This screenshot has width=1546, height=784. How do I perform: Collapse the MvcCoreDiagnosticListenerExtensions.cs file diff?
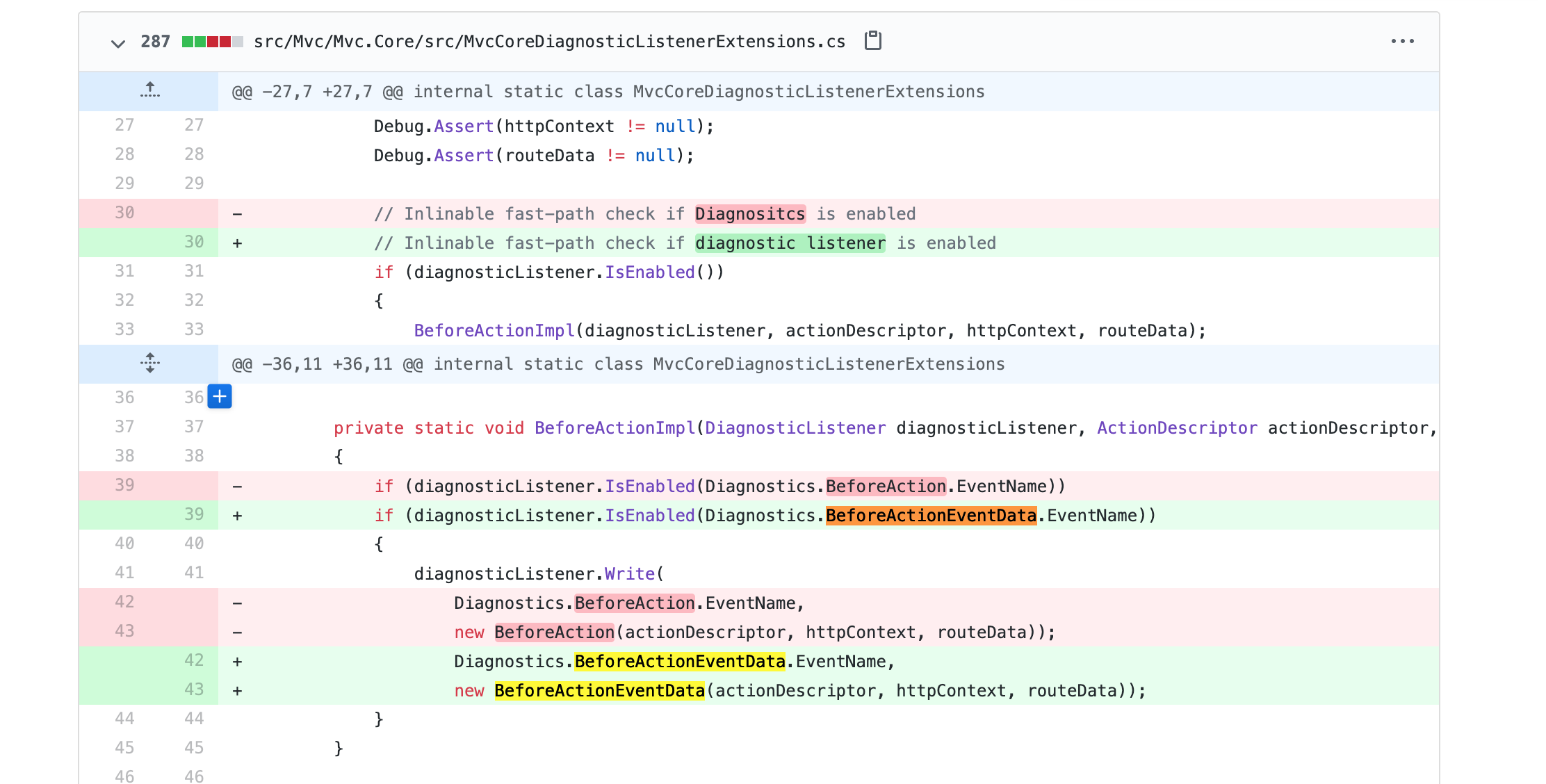click(x=118, y=42)
